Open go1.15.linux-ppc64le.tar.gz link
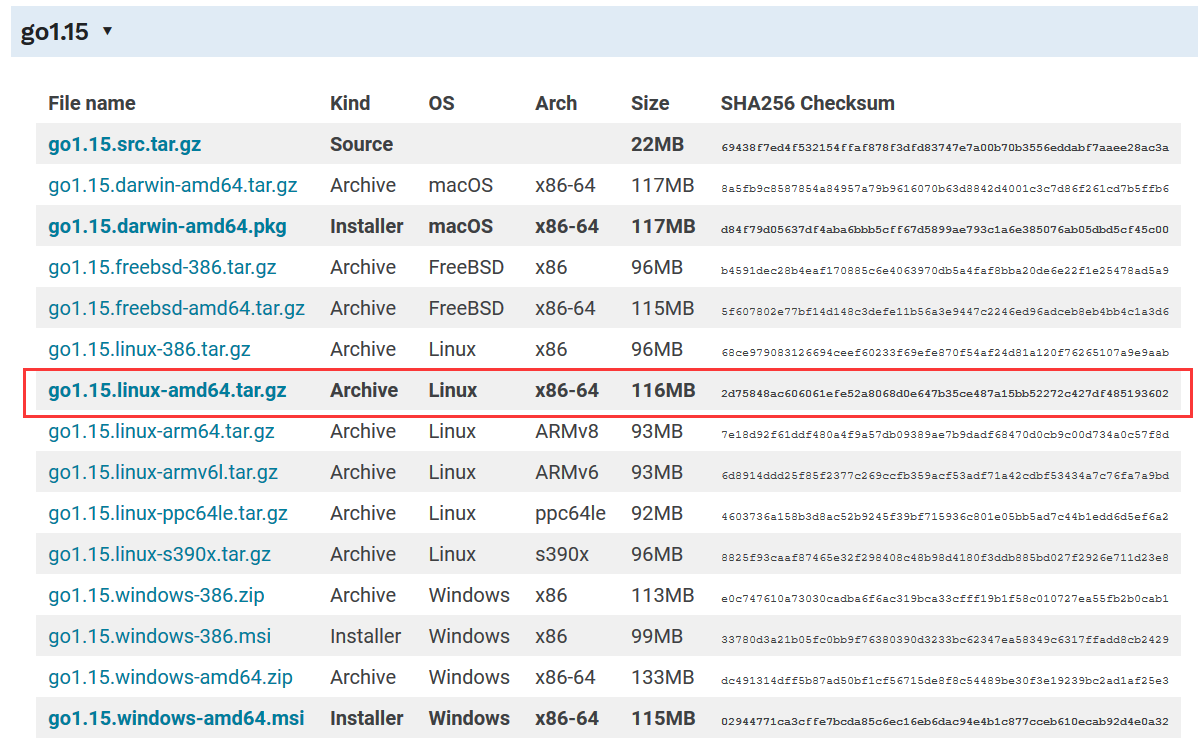The image size is (1203, 751). (x=168, y=513)
